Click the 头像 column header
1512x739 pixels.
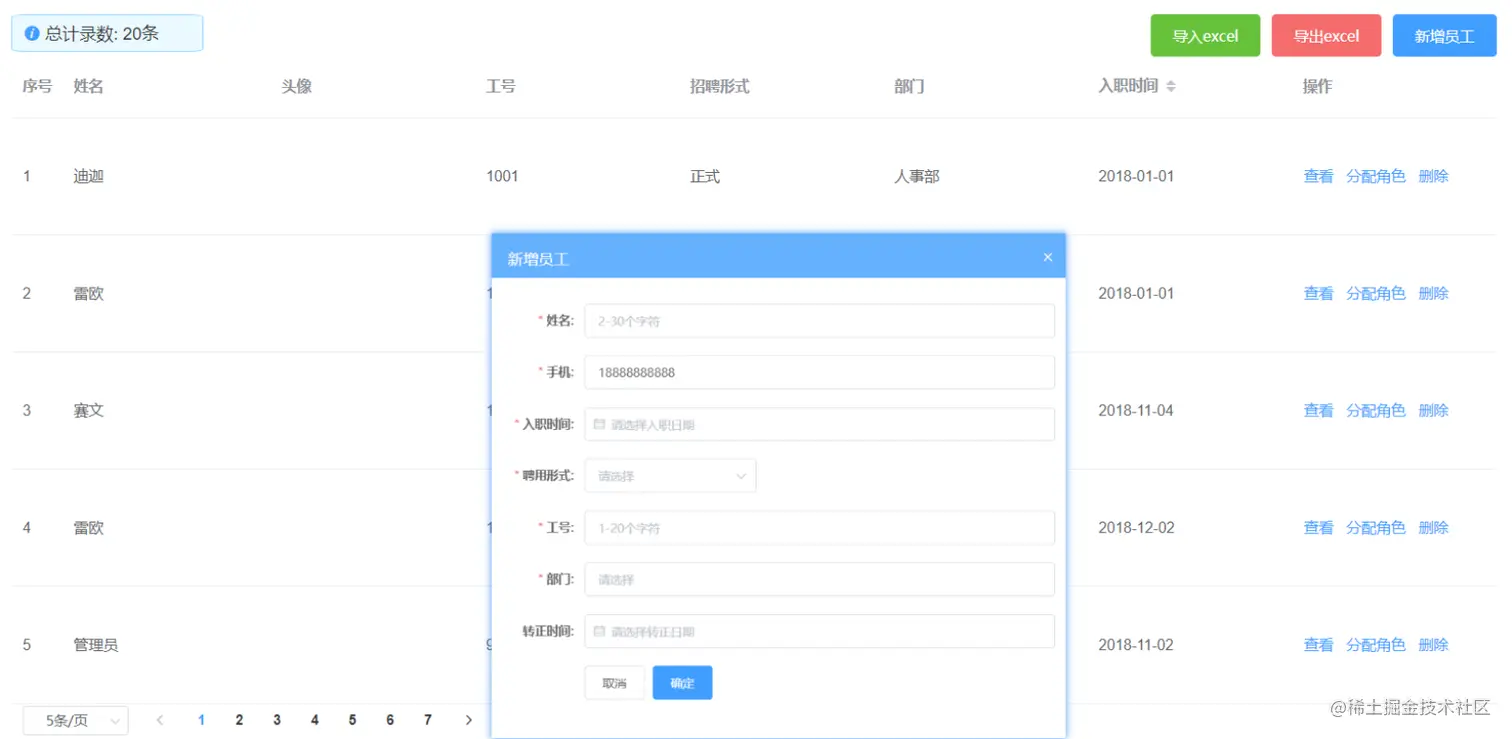(x=297, y=86)
